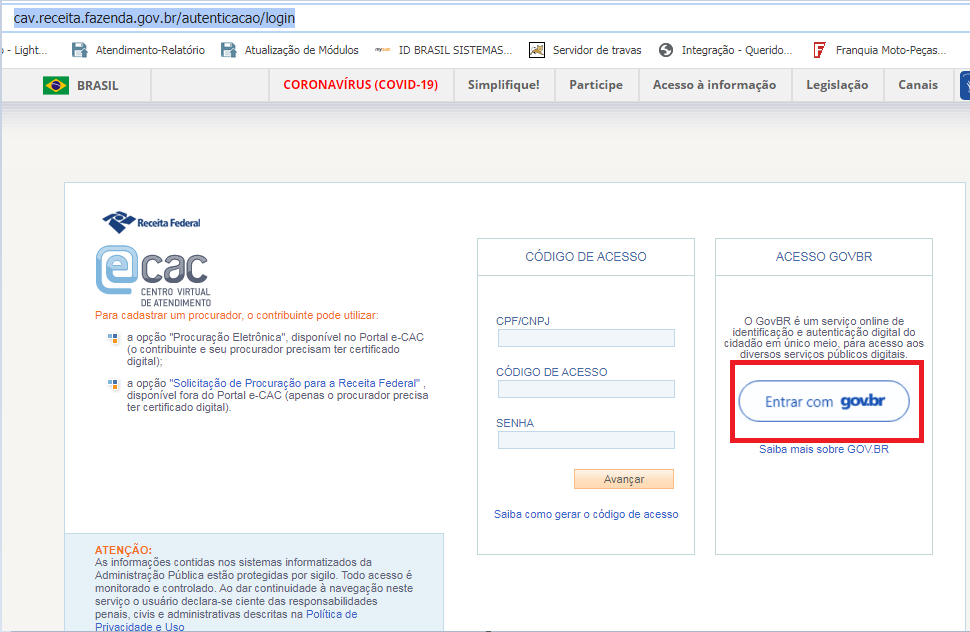The height and width of the screenshot is (632, 970).
Task: Open CORONAVÍRUS (COVID-19) menu item
Action: [361, 85]
